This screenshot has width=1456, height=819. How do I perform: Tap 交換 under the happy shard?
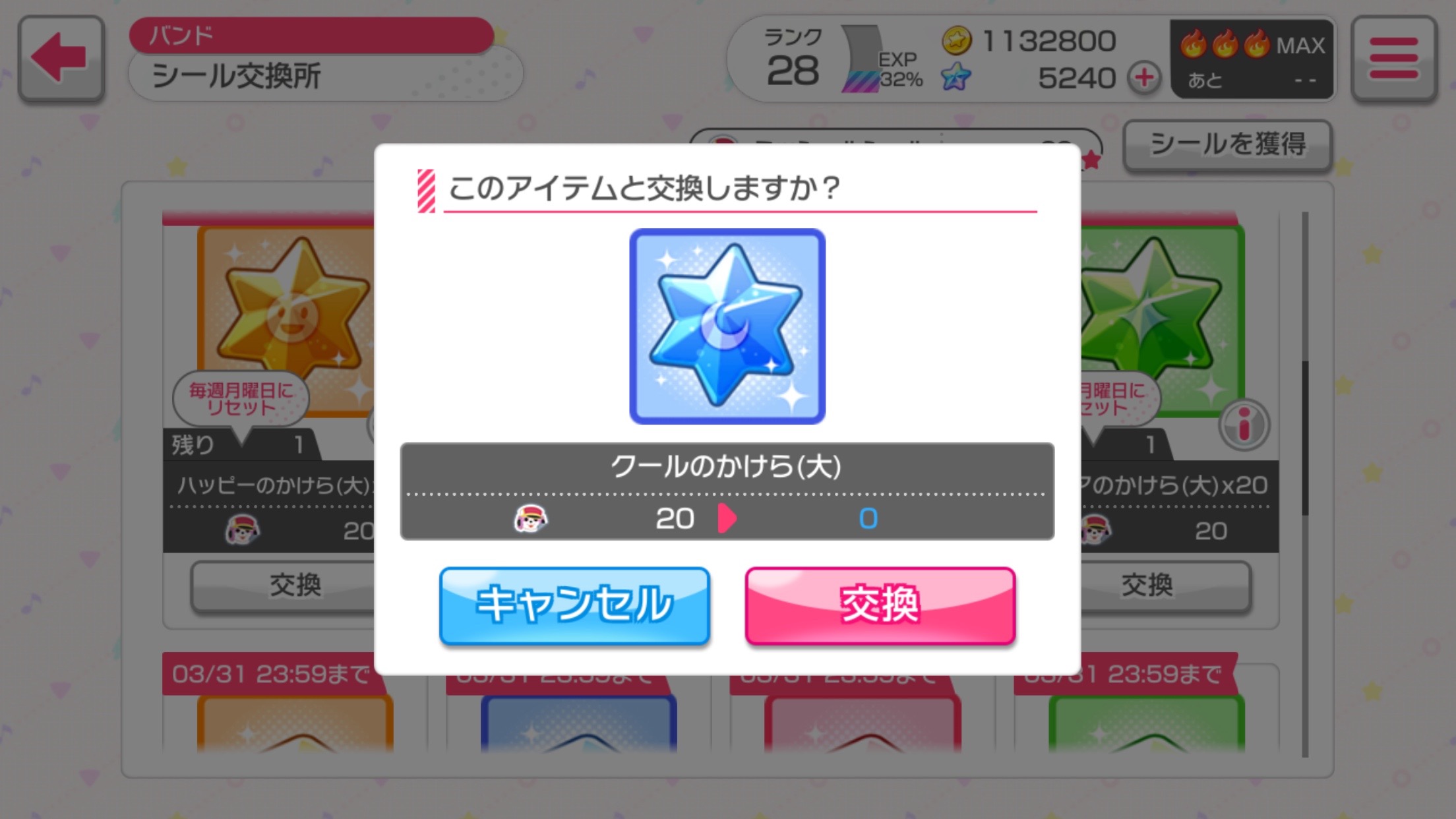[284, 586]
